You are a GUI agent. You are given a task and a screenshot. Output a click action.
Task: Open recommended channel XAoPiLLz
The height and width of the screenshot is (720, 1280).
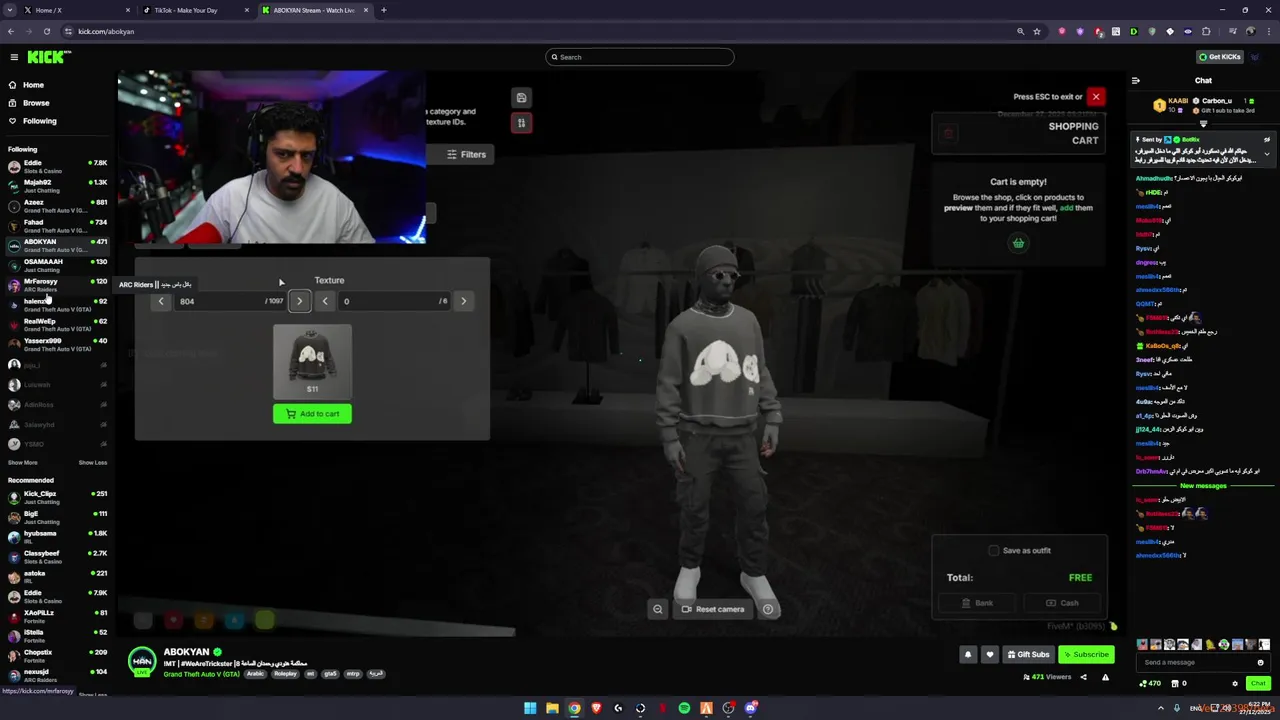57,616
